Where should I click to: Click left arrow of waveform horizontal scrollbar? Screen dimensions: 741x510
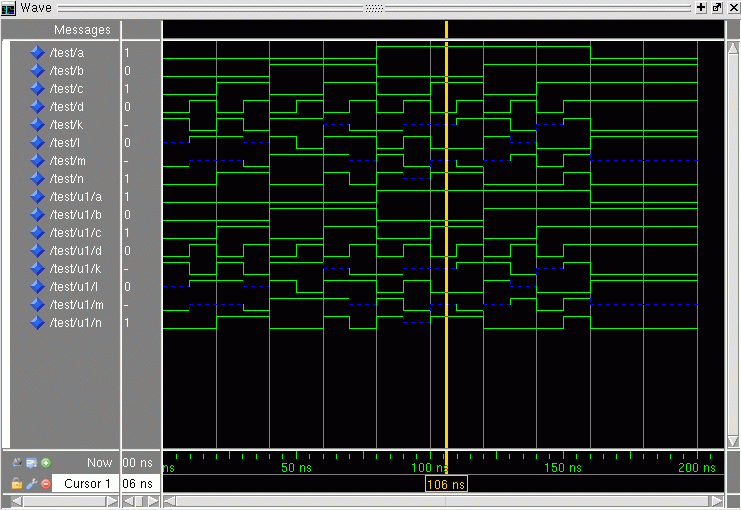(x=169, y=501)
